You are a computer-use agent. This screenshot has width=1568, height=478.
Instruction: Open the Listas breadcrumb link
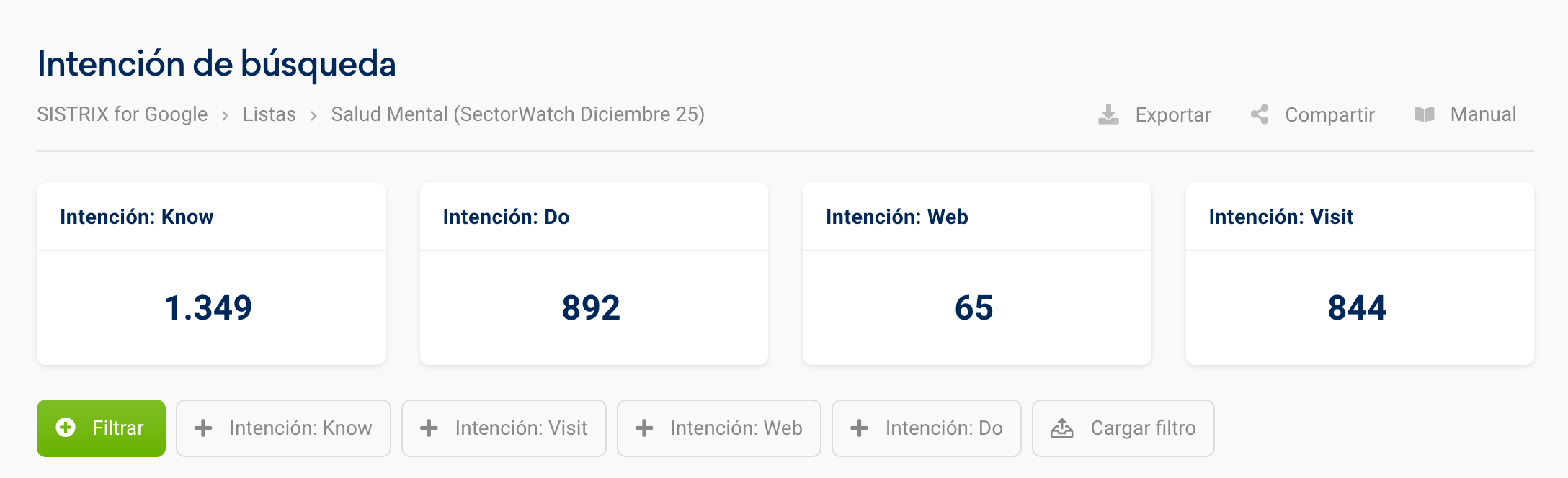[x=269, y=114]
